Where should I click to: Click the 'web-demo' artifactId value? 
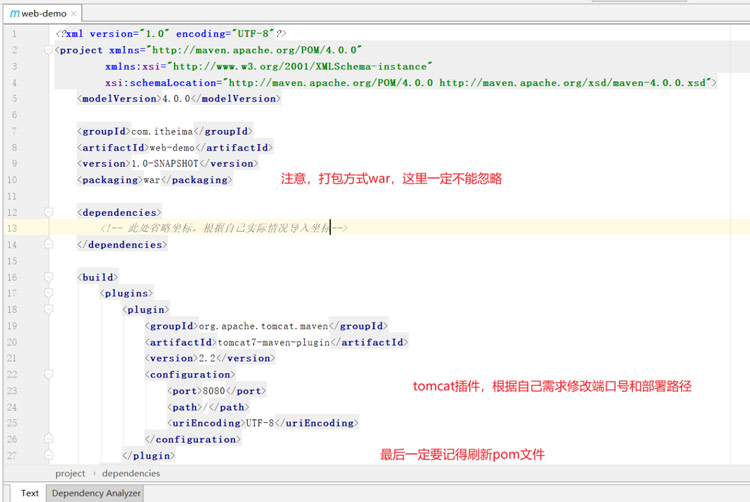pos(172,148)
